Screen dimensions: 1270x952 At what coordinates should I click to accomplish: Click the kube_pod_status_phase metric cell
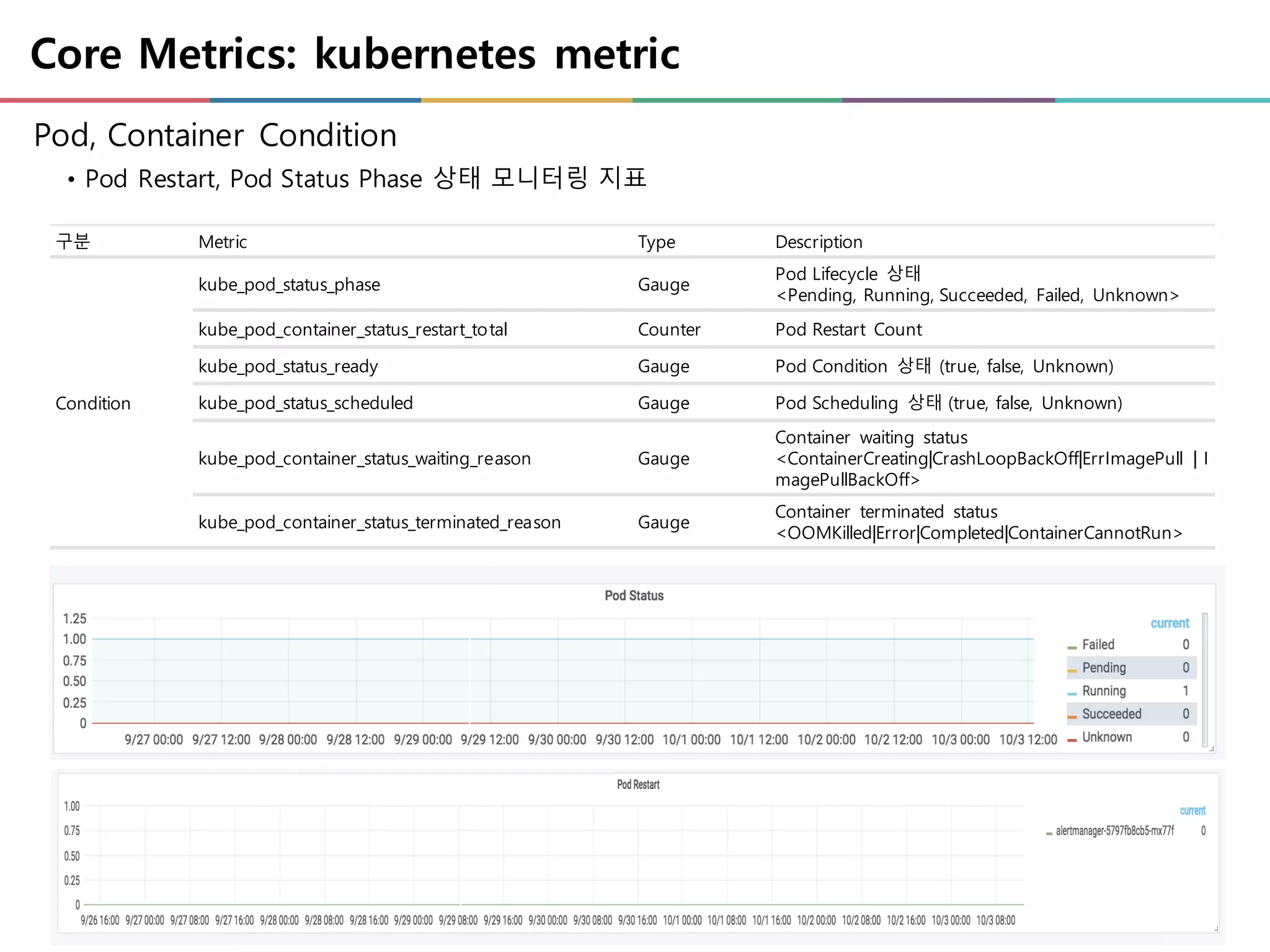click(x=289, y=285)
